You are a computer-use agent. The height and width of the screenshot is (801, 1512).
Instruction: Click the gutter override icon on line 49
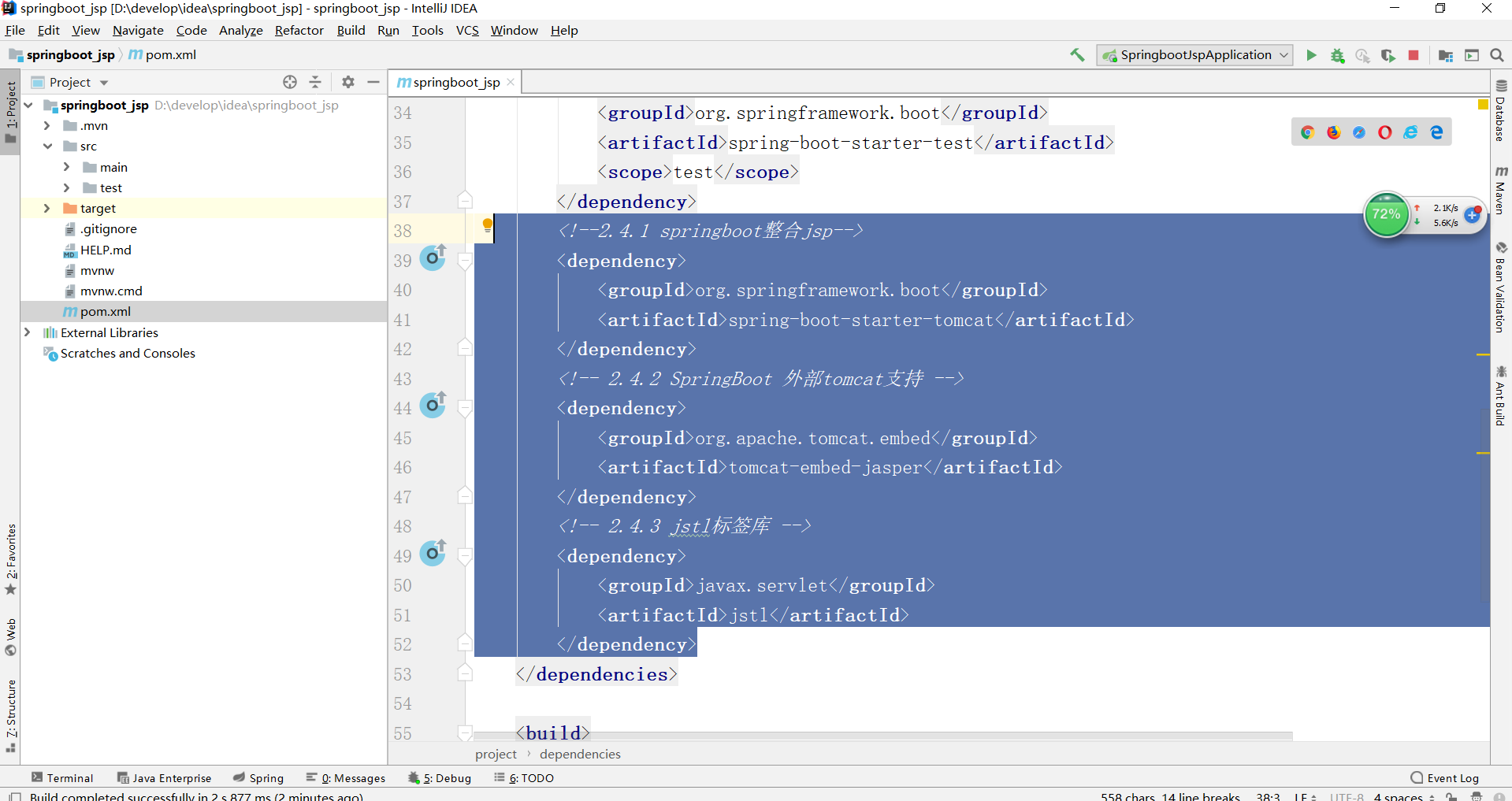(433, 553)
